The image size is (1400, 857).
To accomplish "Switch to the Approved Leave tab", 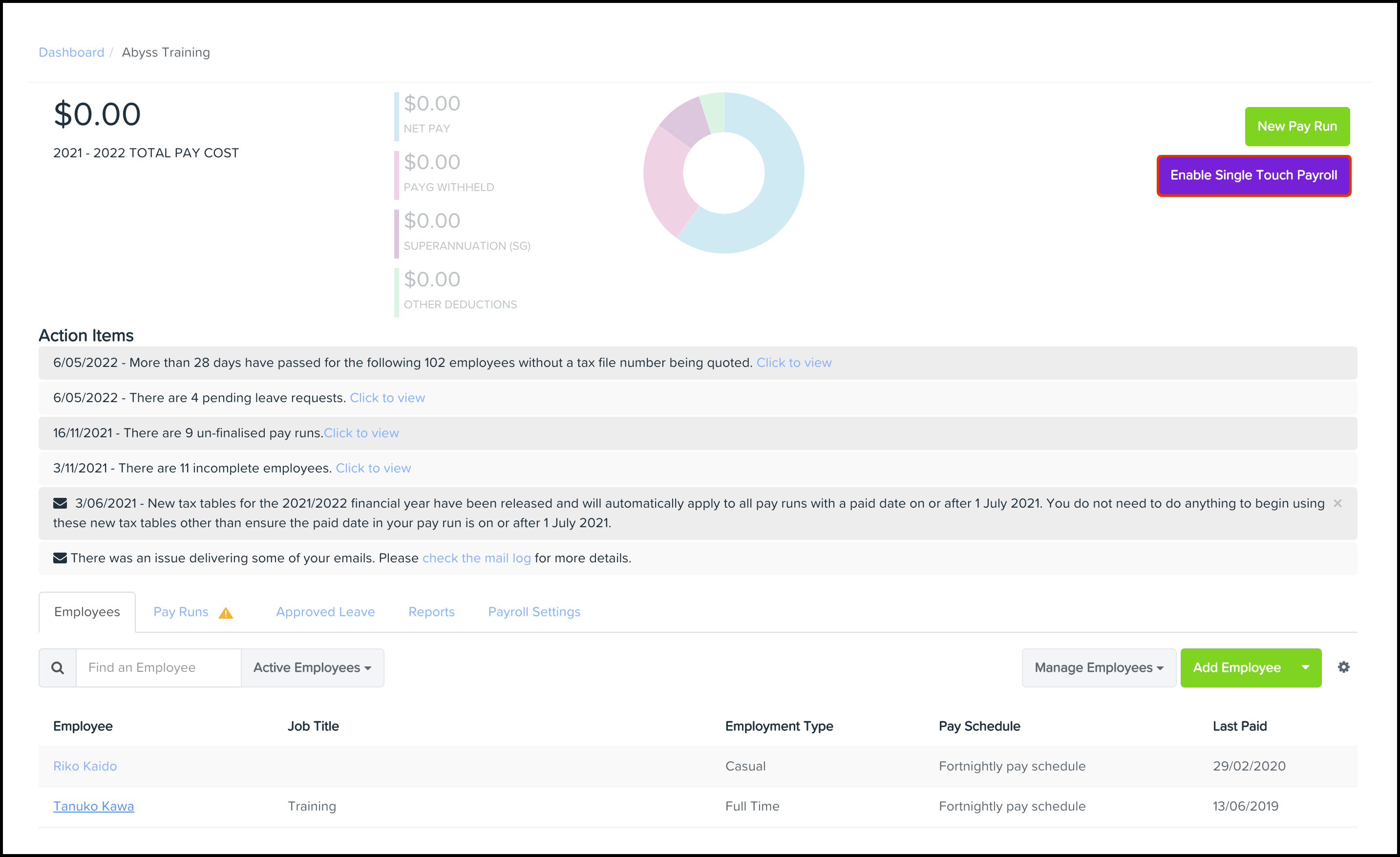I will click(325, 612).
